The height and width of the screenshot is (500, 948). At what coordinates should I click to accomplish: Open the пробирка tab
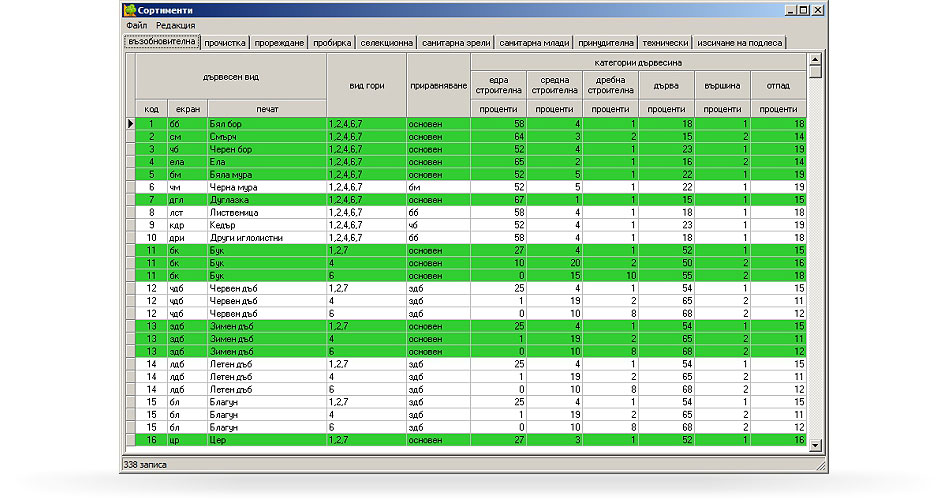[332, 43]
